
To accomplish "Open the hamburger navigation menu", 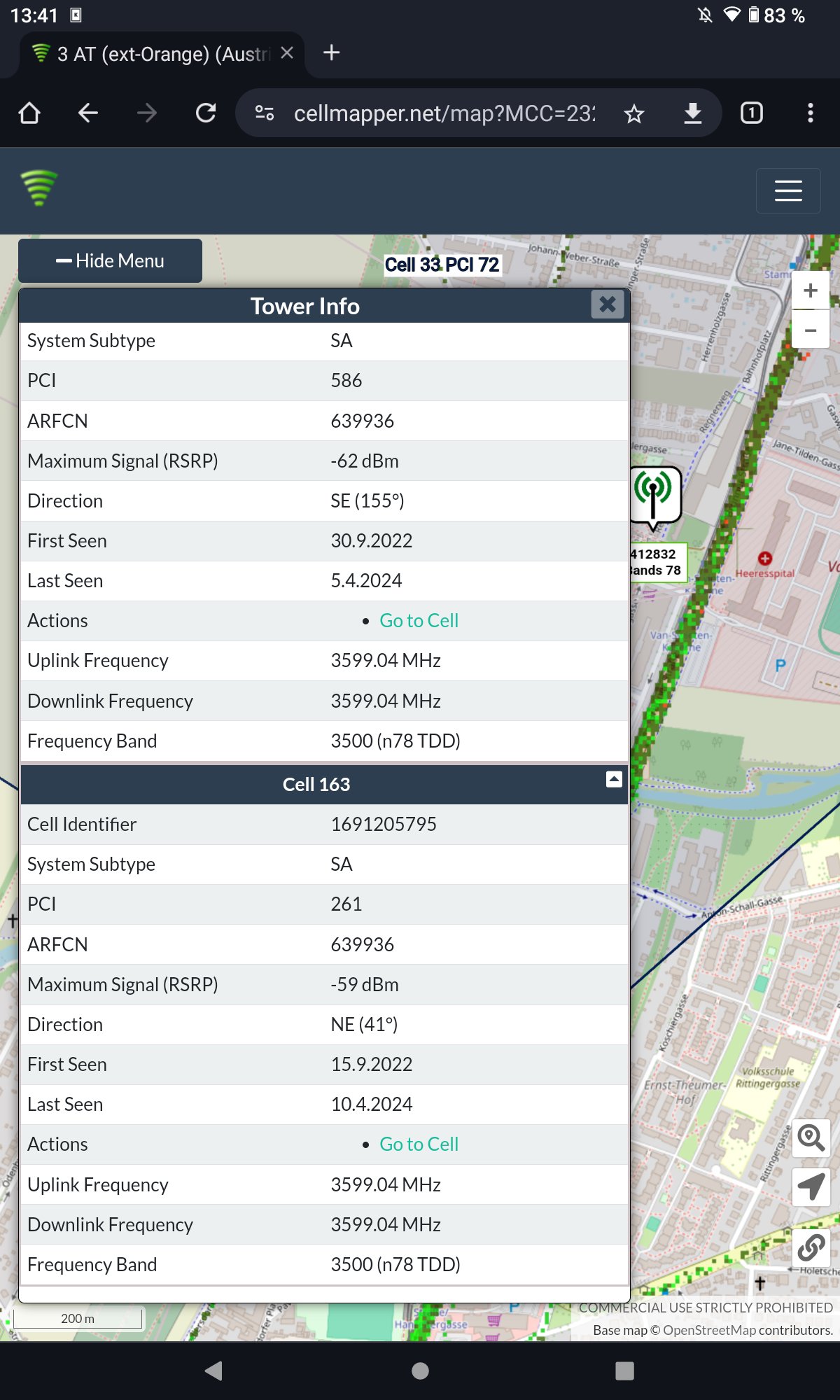I will click(x=788, y=190).
